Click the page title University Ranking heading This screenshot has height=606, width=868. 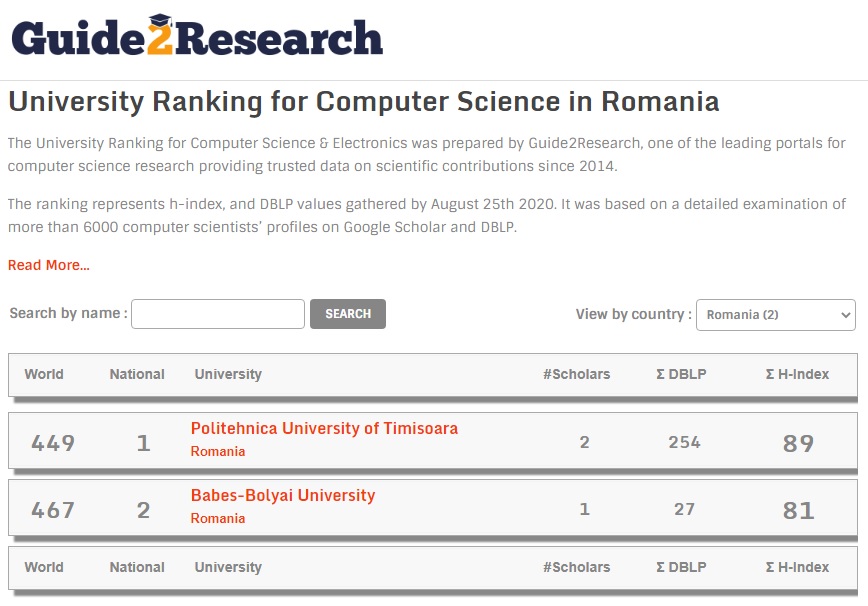tap(363, 102)
